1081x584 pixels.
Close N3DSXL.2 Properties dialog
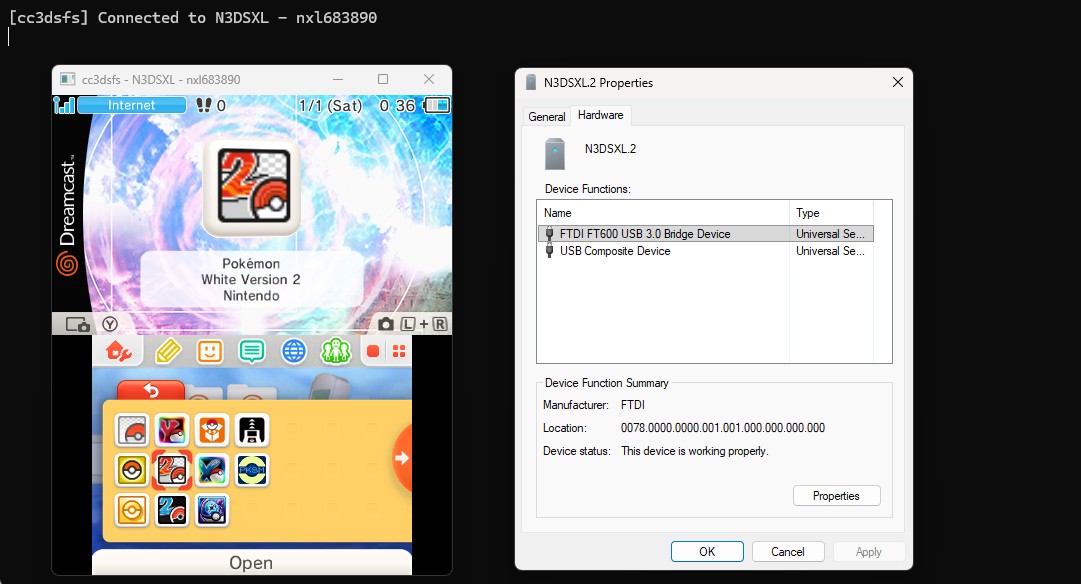coord(898,82)
